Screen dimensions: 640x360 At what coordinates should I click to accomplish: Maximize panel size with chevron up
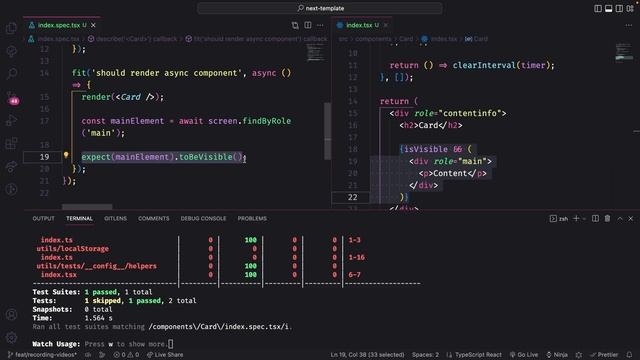pos(620,219)
